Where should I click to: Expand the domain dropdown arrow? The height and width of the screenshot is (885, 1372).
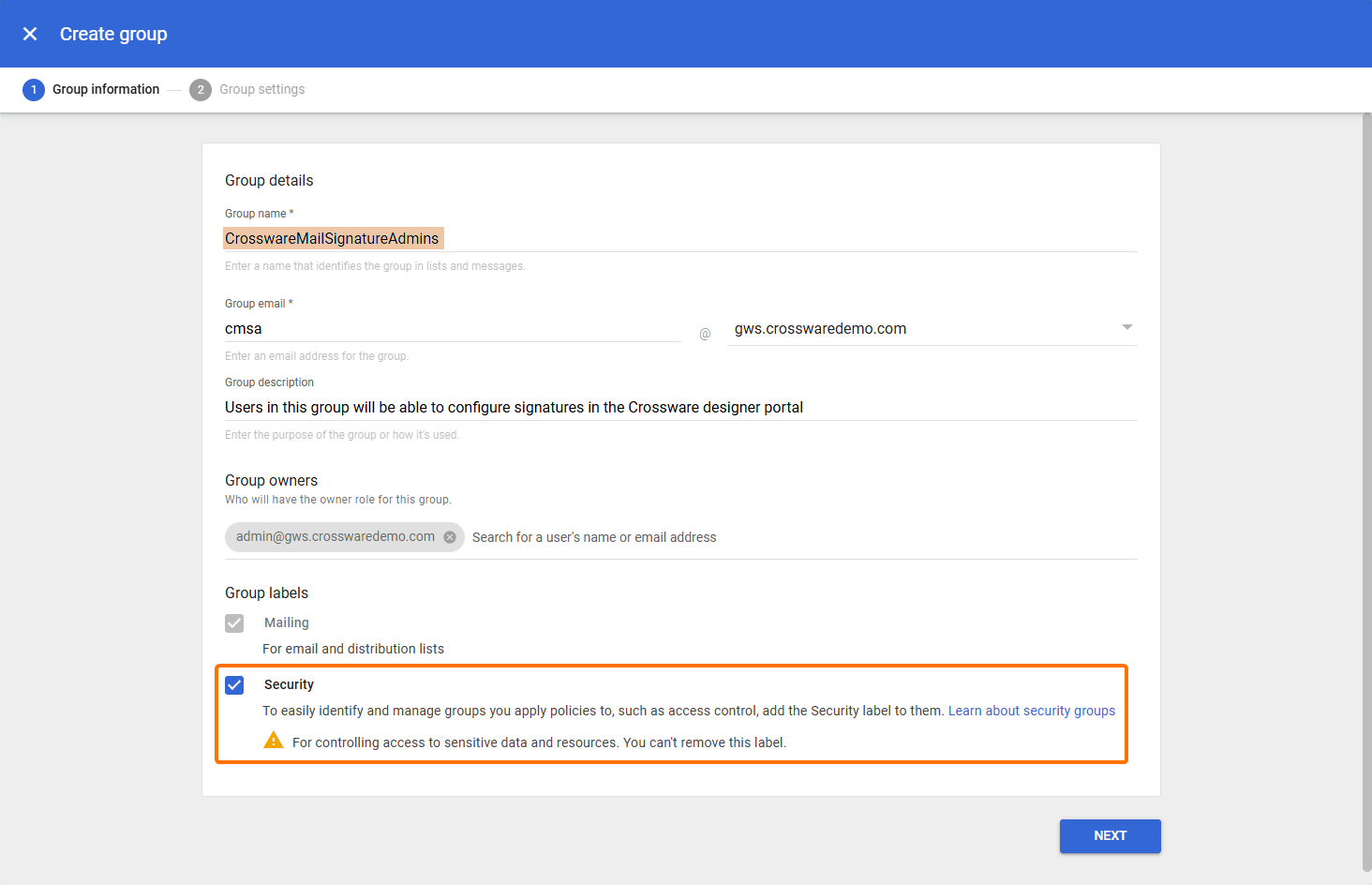1126,327
